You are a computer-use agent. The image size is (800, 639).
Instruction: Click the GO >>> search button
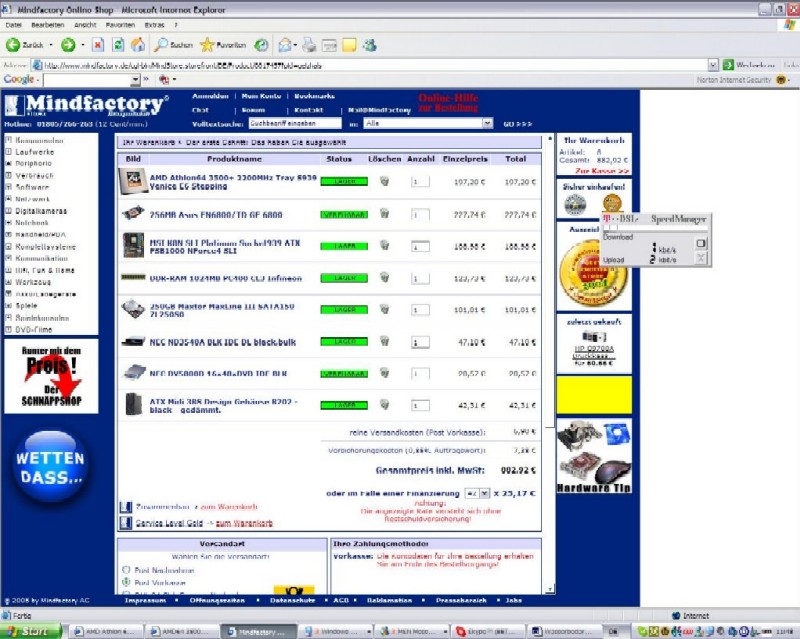click(517, 124)
